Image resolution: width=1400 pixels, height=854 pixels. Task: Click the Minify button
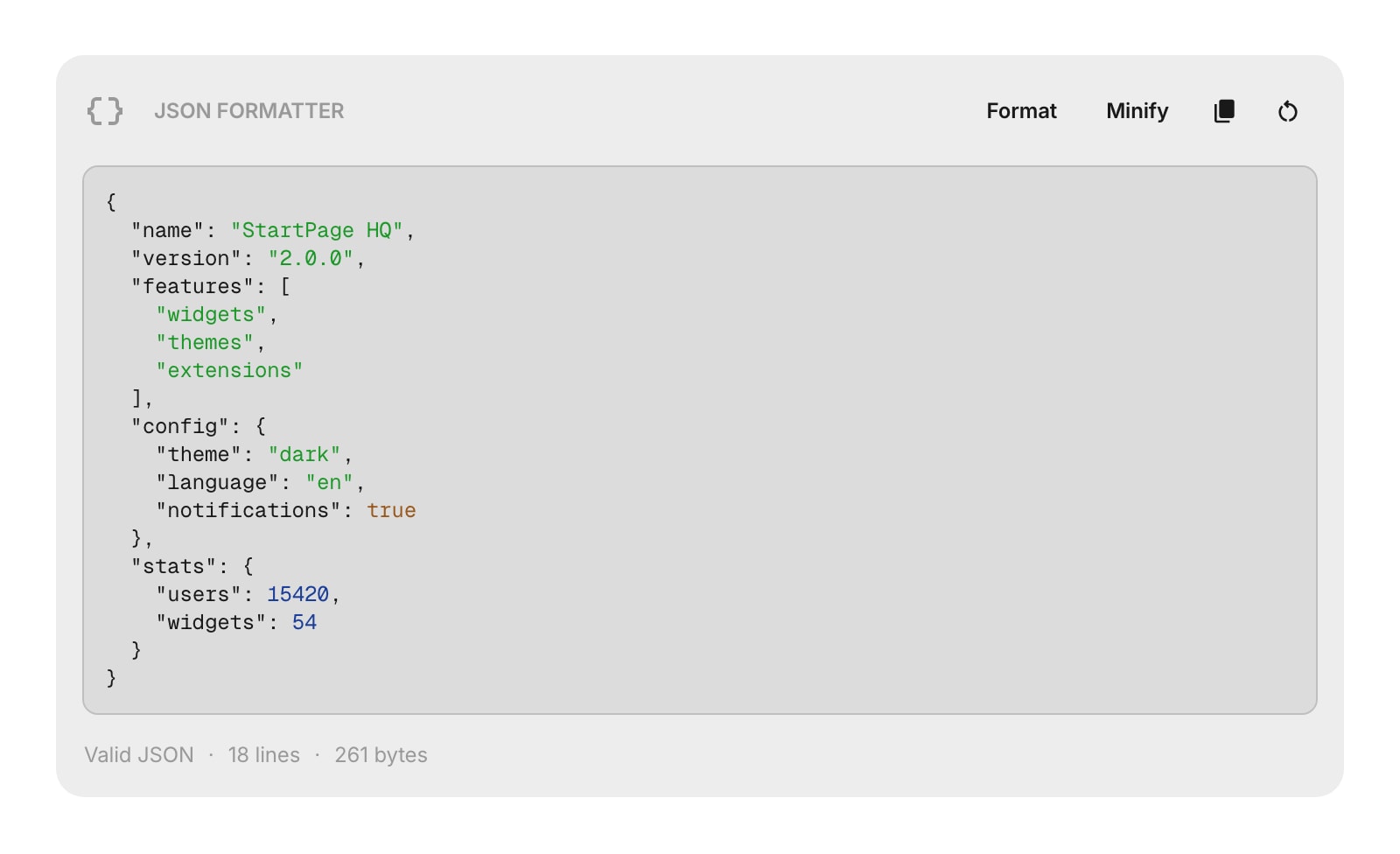click(x=1137, y=111)
